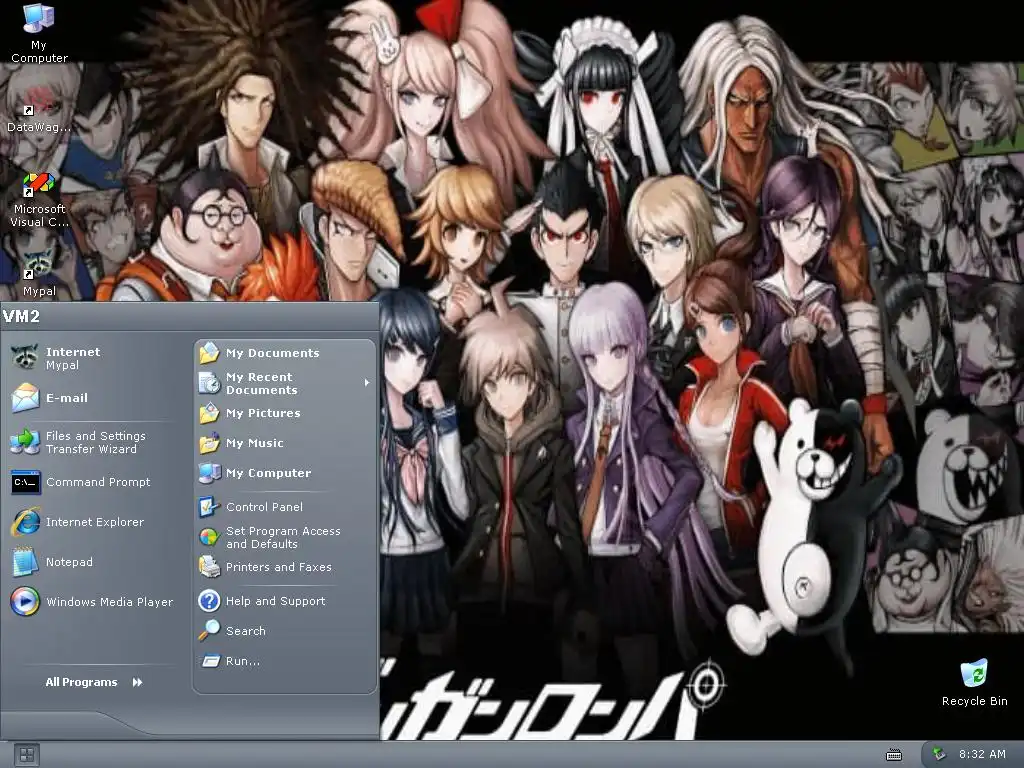Select My Documents label

273,353
